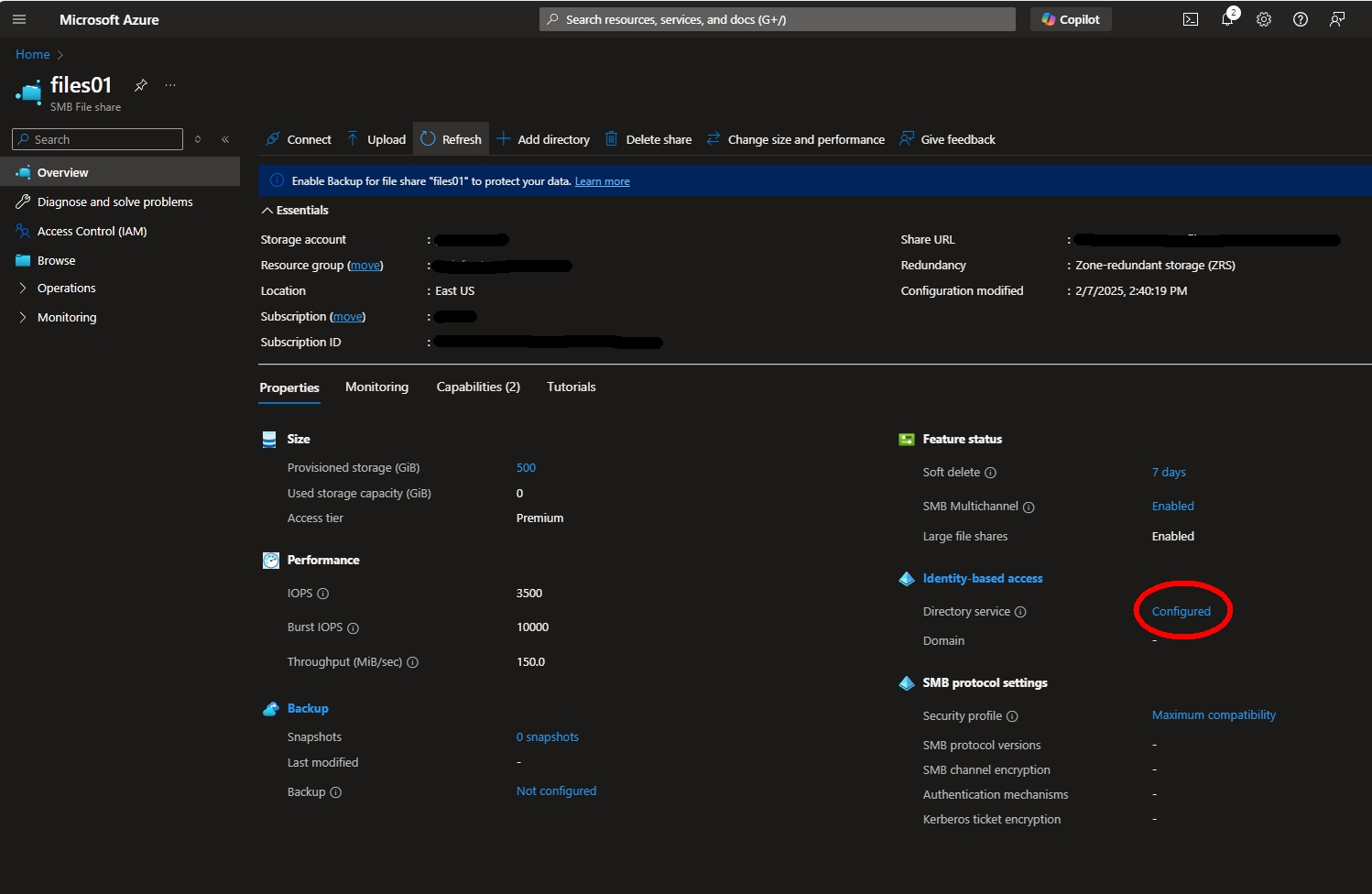The width and height of the screenshot is (1372, 894).
Task: Toggle expand all sidebar menu groups
Action: [198, 139]
